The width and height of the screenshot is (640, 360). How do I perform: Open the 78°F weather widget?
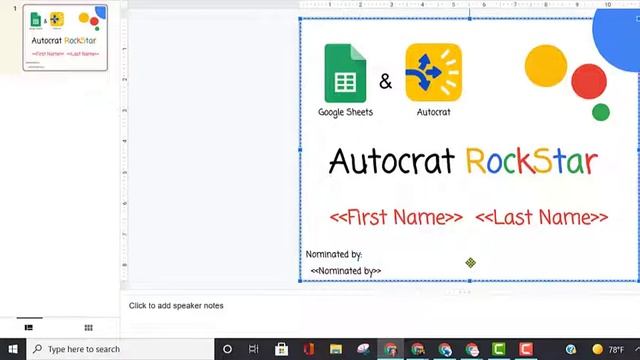pyautogui.click(x=608, y=349)
